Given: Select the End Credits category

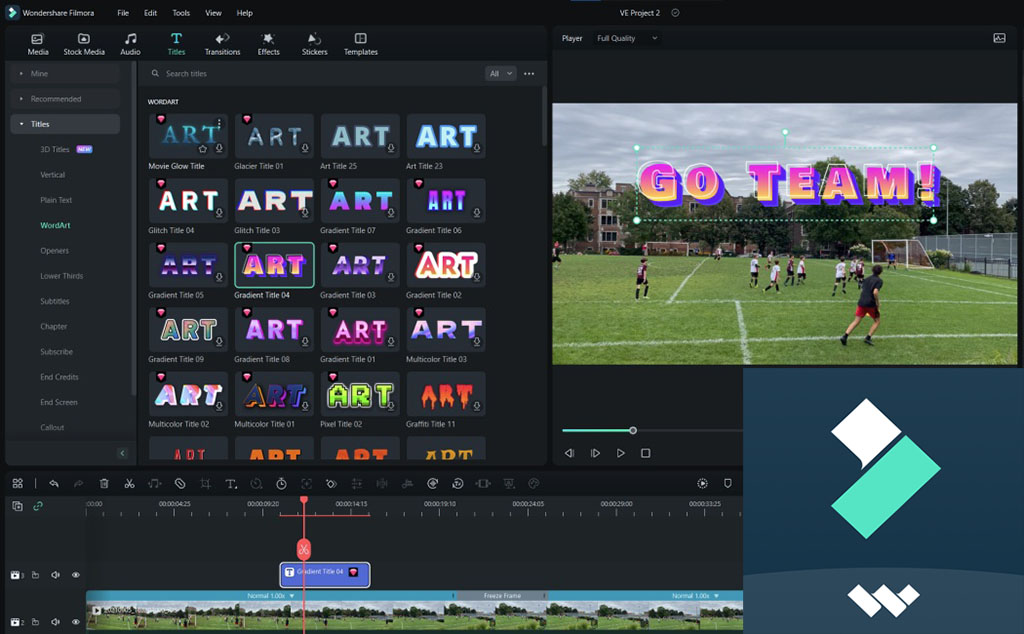Looking at the screenshot, I should [59, 377].
